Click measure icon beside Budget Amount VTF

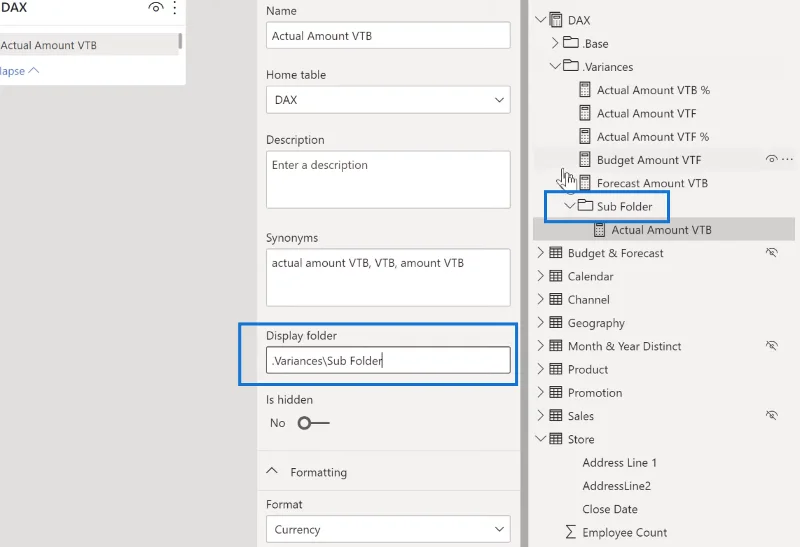pos(585,160)
